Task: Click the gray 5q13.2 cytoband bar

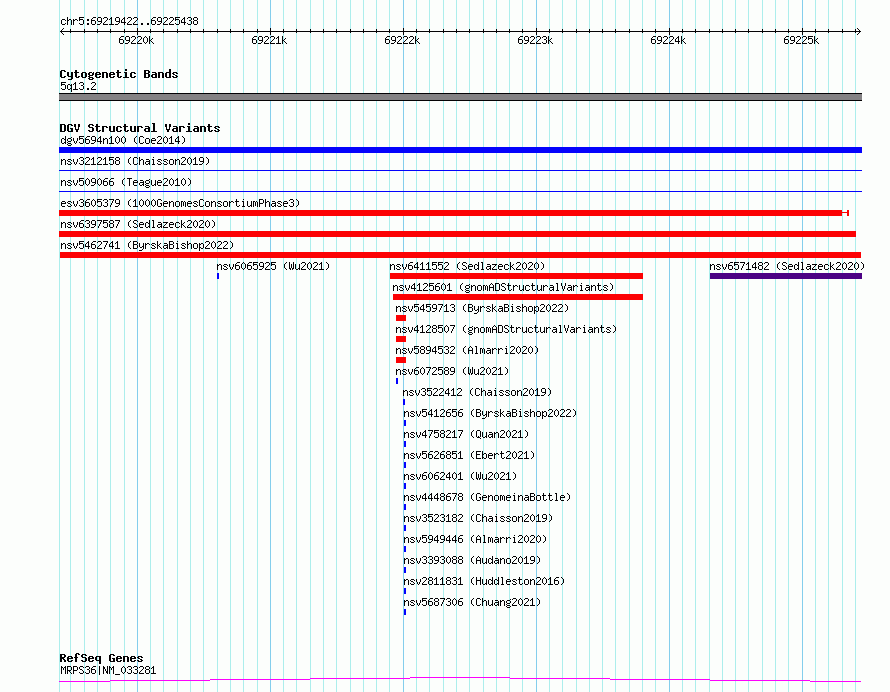Action: coord(460,97)
